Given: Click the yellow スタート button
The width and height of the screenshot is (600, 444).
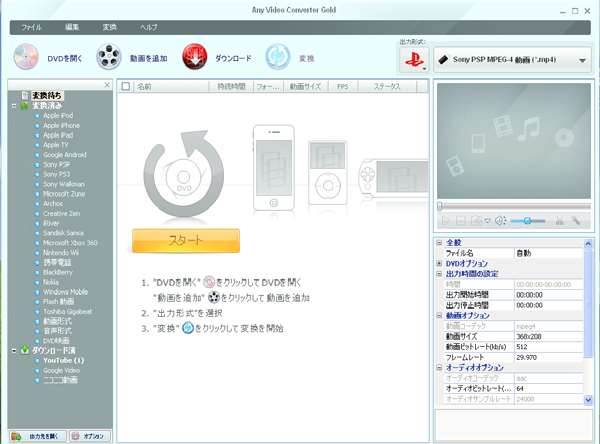Looking at the screenshot, I should click(x=186, y=240).
